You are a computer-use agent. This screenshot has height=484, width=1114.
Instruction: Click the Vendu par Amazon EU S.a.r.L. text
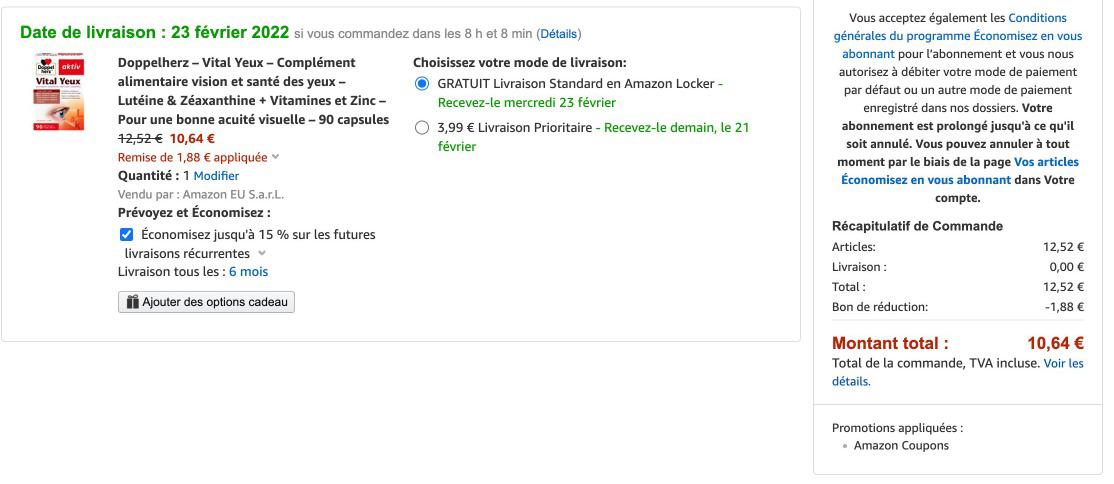[201, 194]
